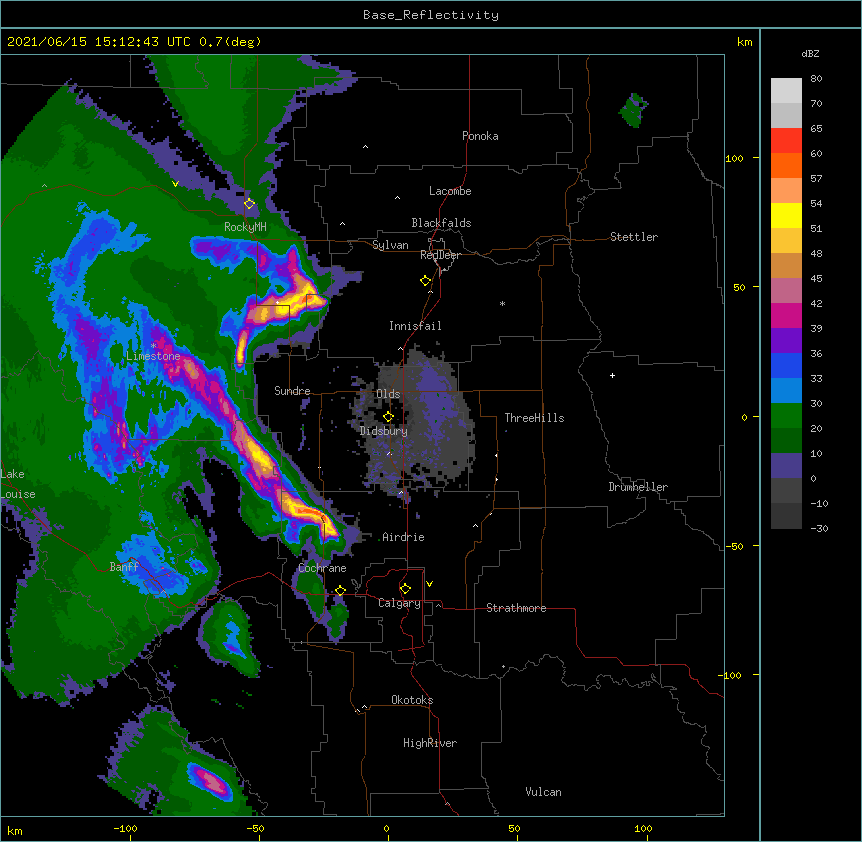Select the 36 dBZ blue legend swatch

pos(786,365)
